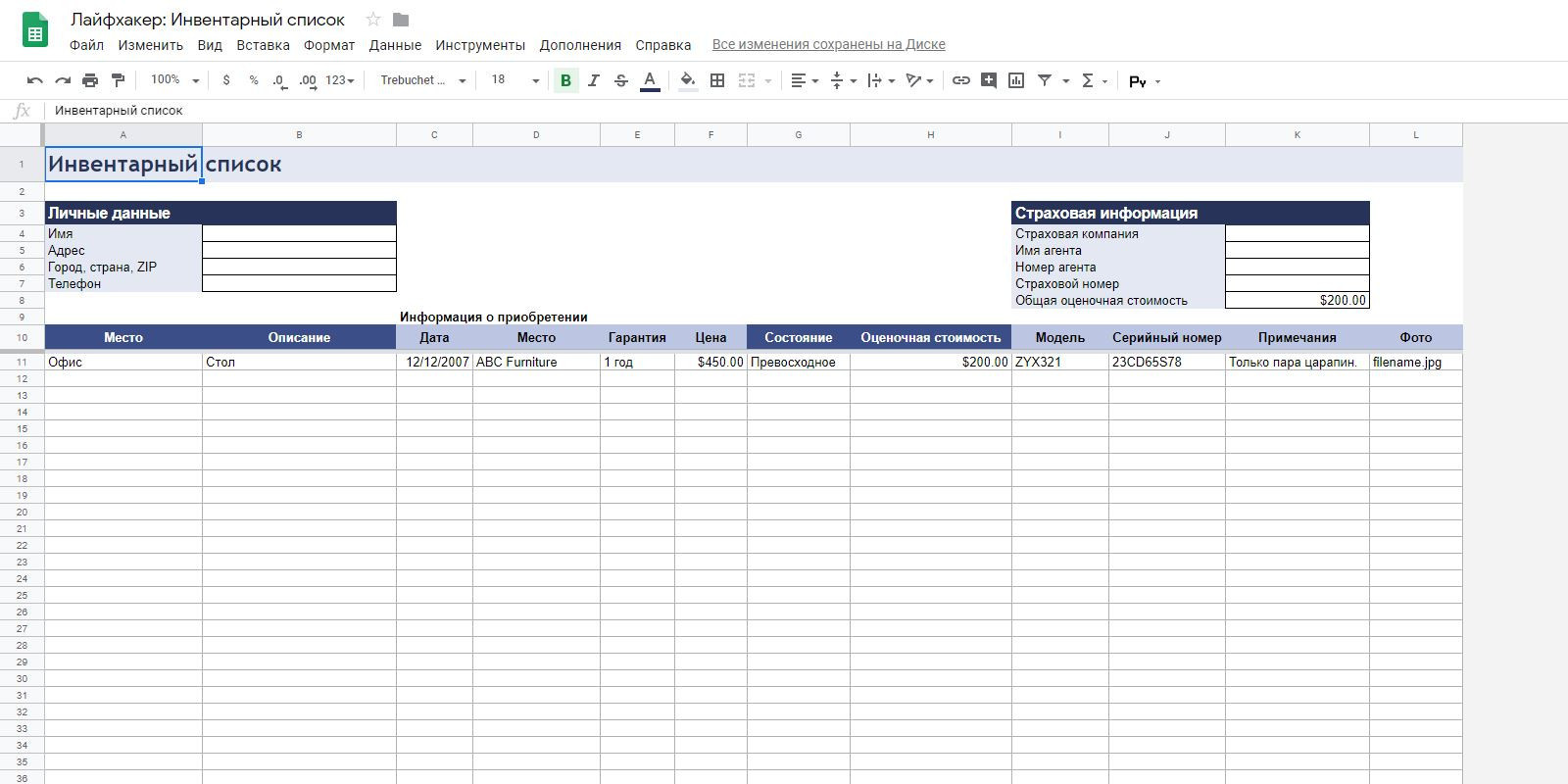Click the Undo arrow icon
Image resolution: width=1568 pixels, height=784 pixels.
[x=35, y=80]
